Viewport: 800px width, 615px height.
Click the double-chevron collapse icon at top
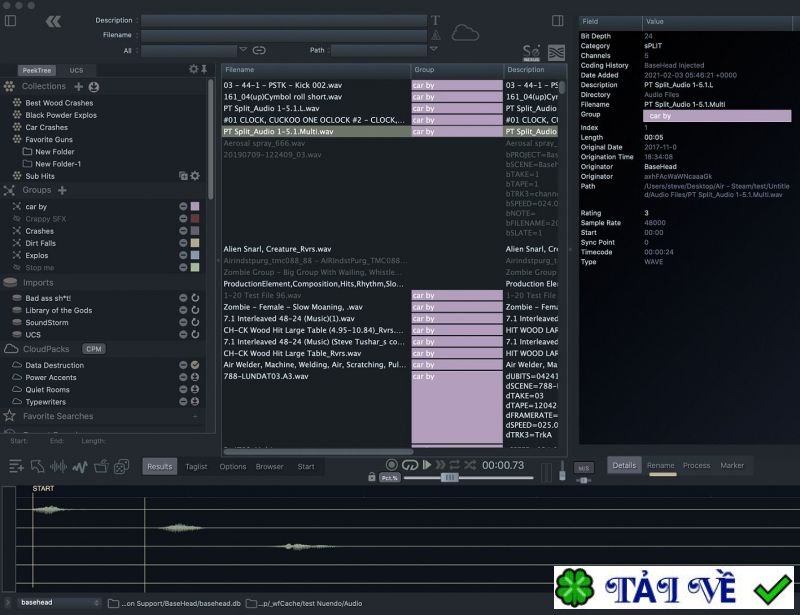[x=53, y=21]
